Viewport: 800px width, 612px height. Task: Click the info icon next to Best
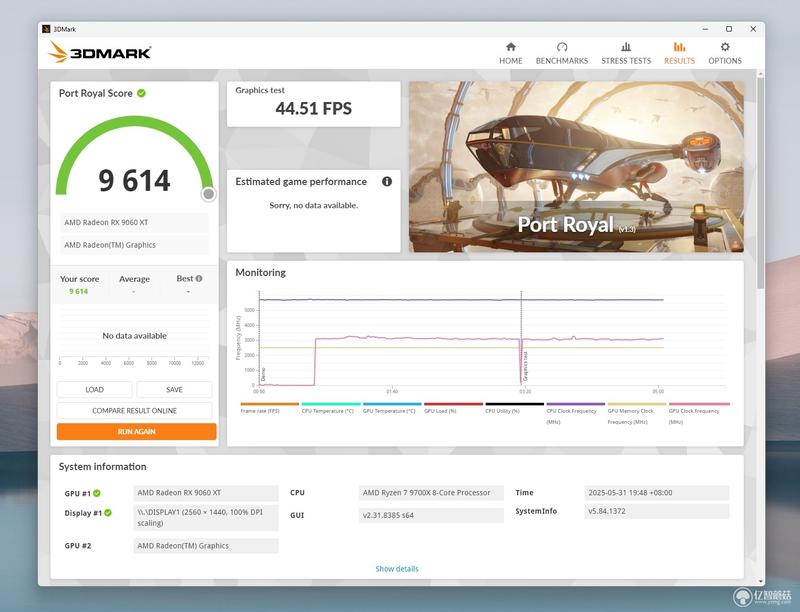[x=199, y=278]
